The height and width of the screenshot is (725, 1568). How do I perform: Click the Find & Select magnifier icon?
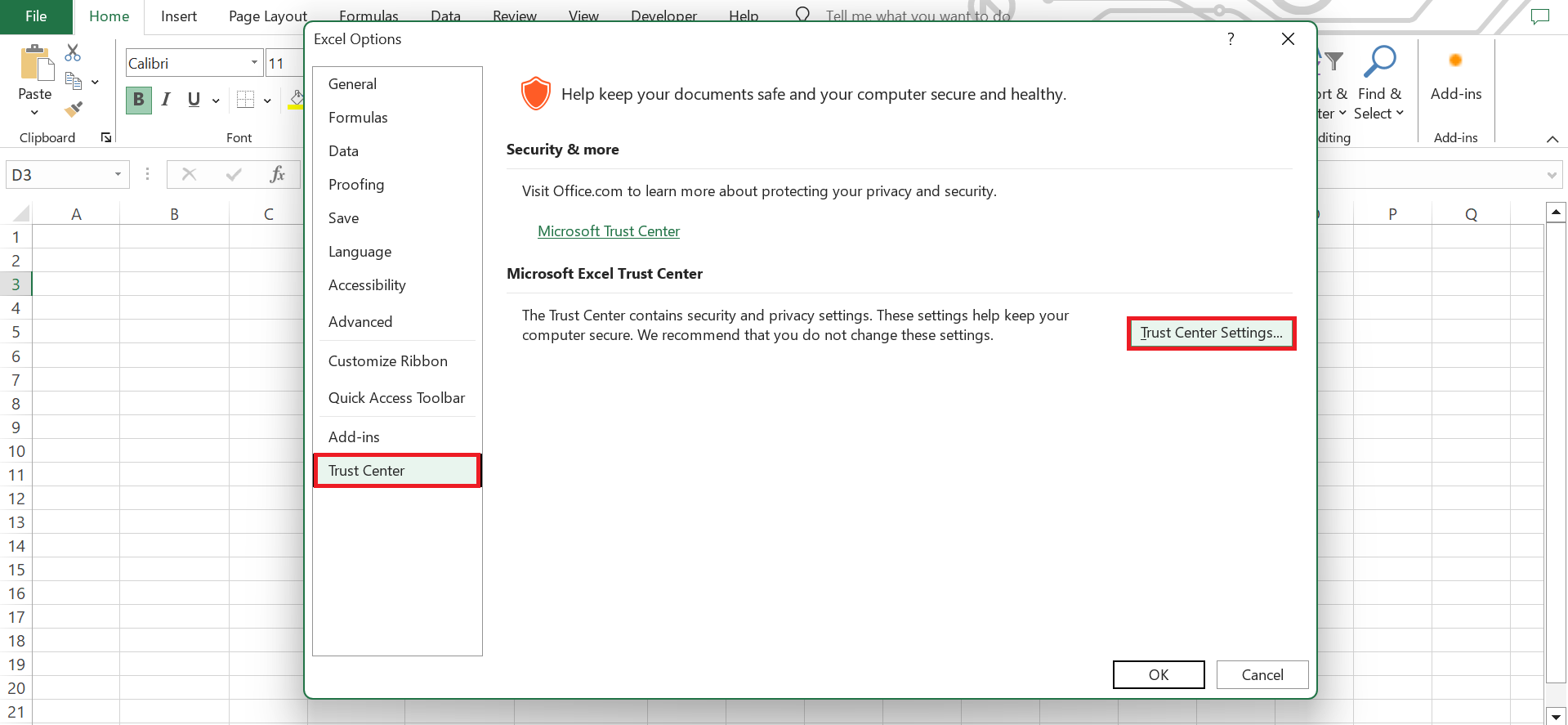click(x=1380, y=61)
